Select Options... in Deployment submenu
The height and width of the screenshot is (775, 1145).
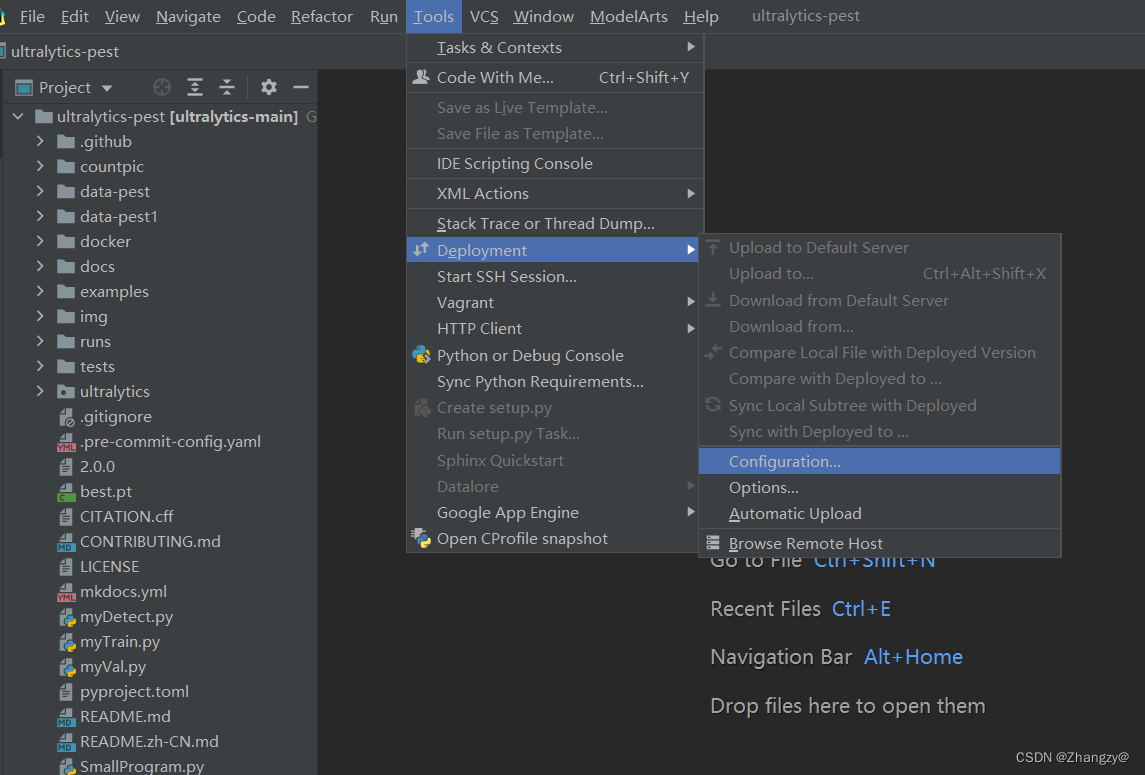point(879,487)
